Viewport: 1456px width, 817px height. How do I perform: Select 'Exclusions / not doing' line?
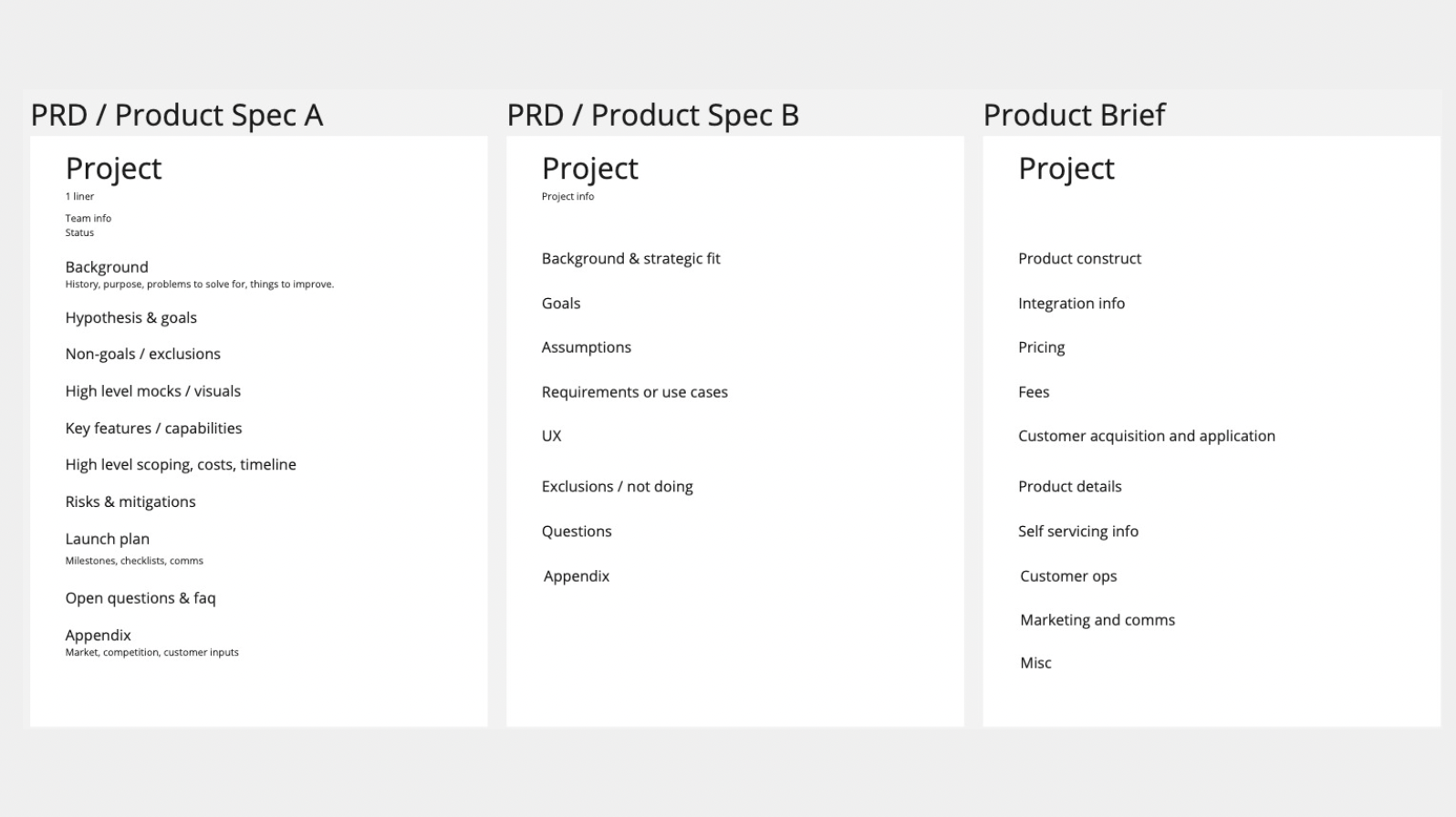[617, 487]
